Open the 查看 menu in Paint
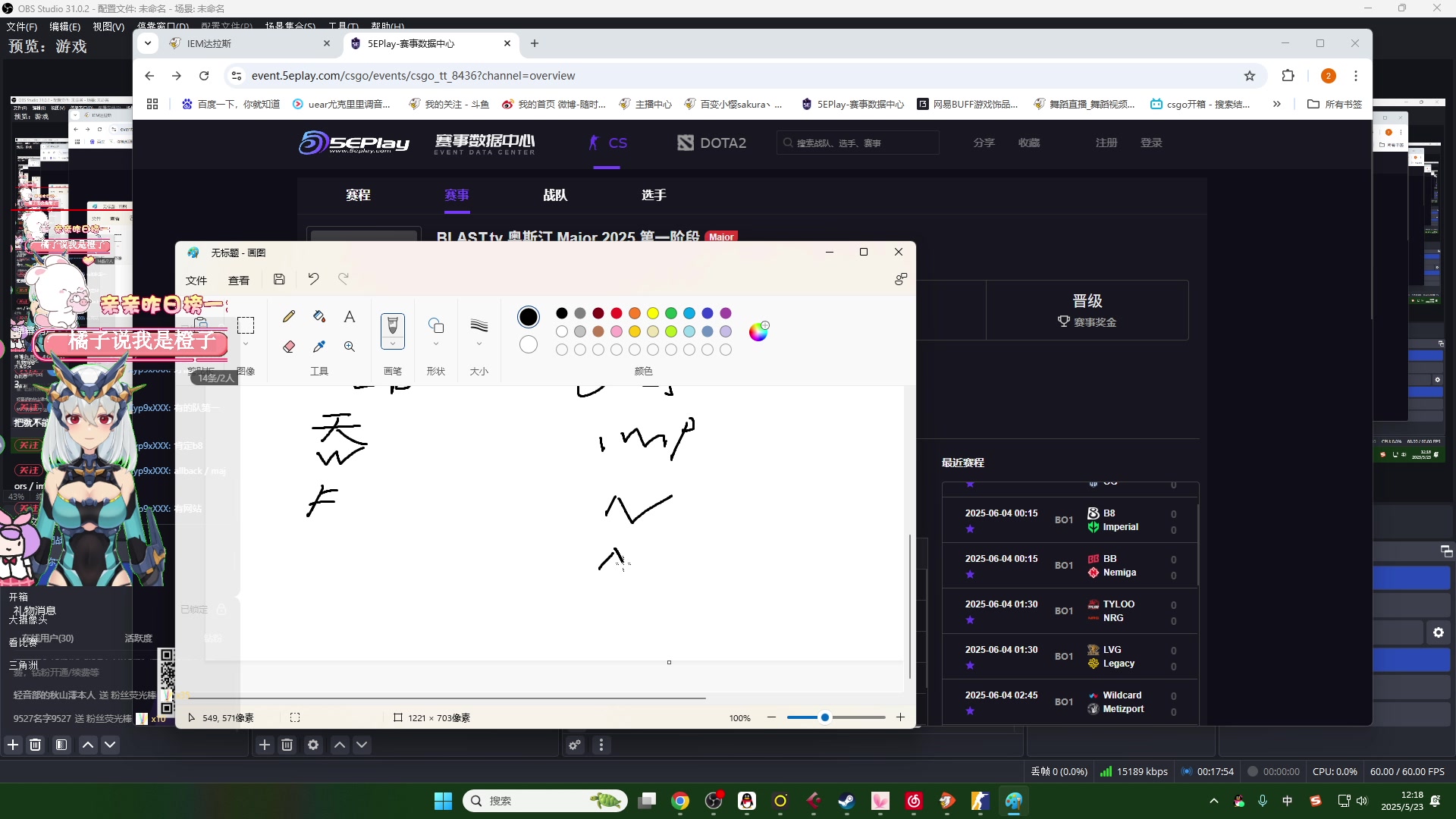 239,280
